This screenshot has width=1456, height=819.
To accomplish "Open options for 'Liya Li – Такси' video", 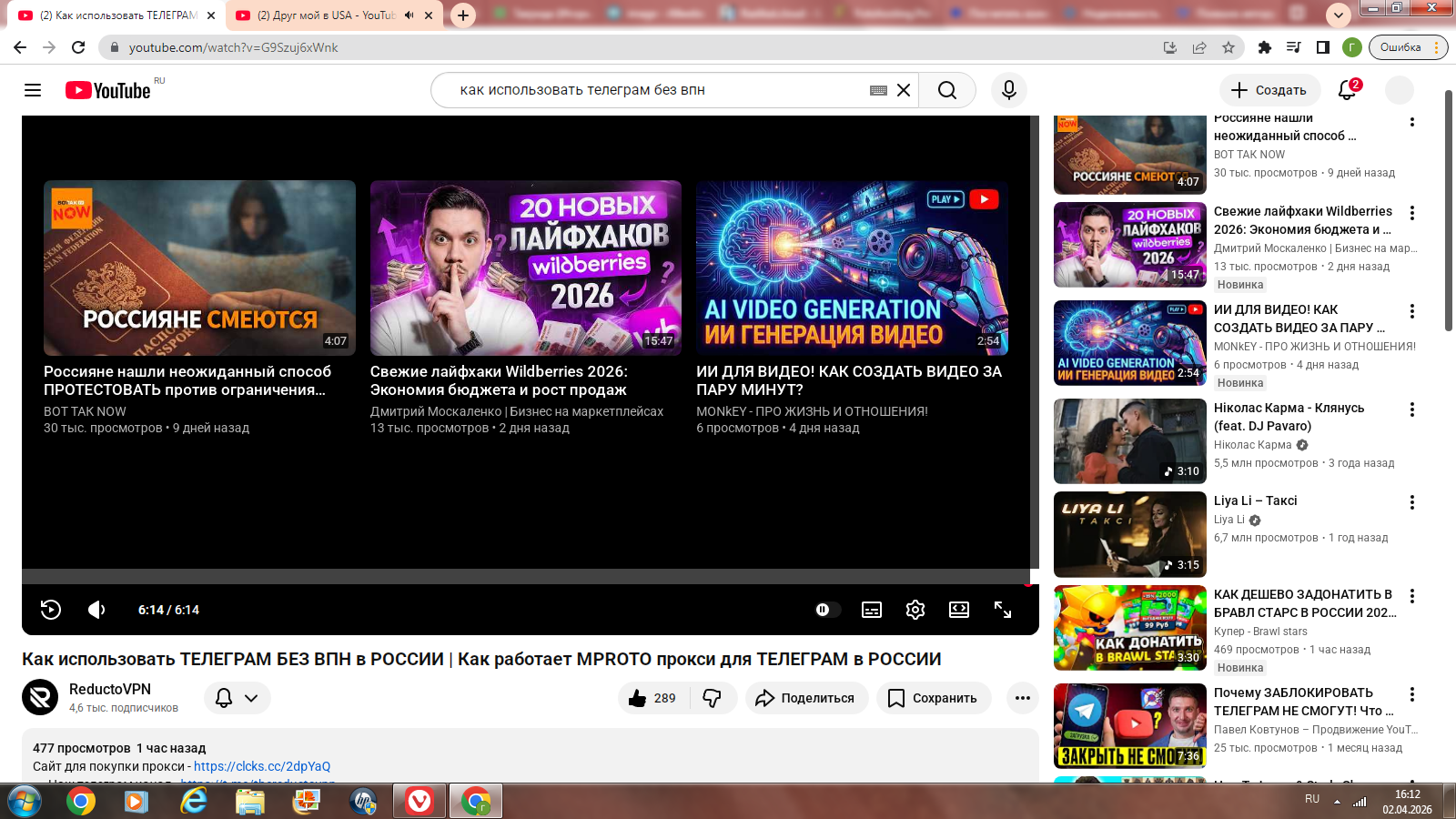I will click(x=1412, y=502).
